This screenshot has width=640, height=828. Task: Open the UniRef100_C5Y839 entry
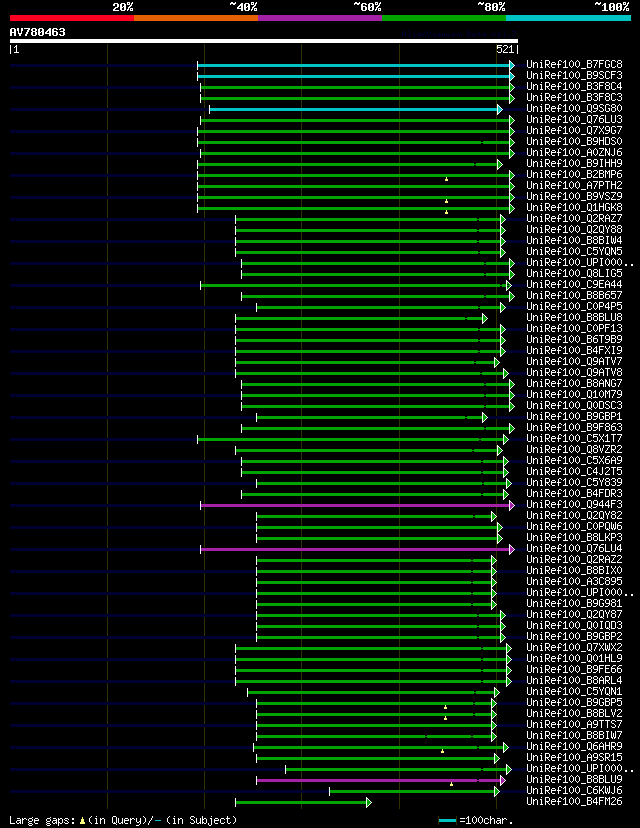coord(575,483)
